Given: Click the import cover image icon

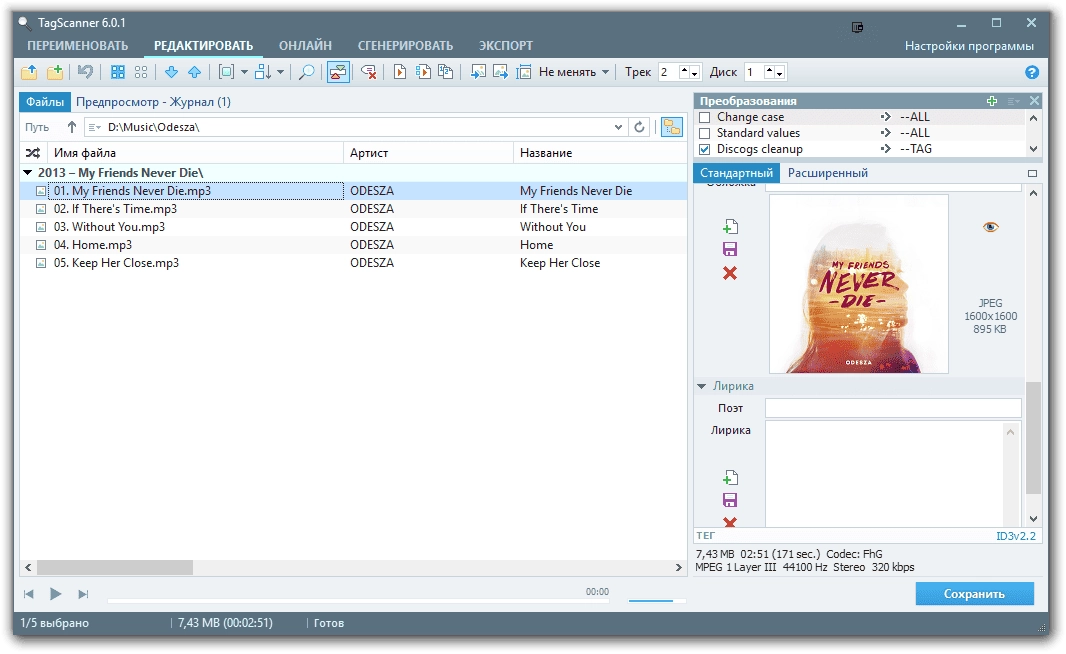Looking at the screenshot, I should point(479,72).
